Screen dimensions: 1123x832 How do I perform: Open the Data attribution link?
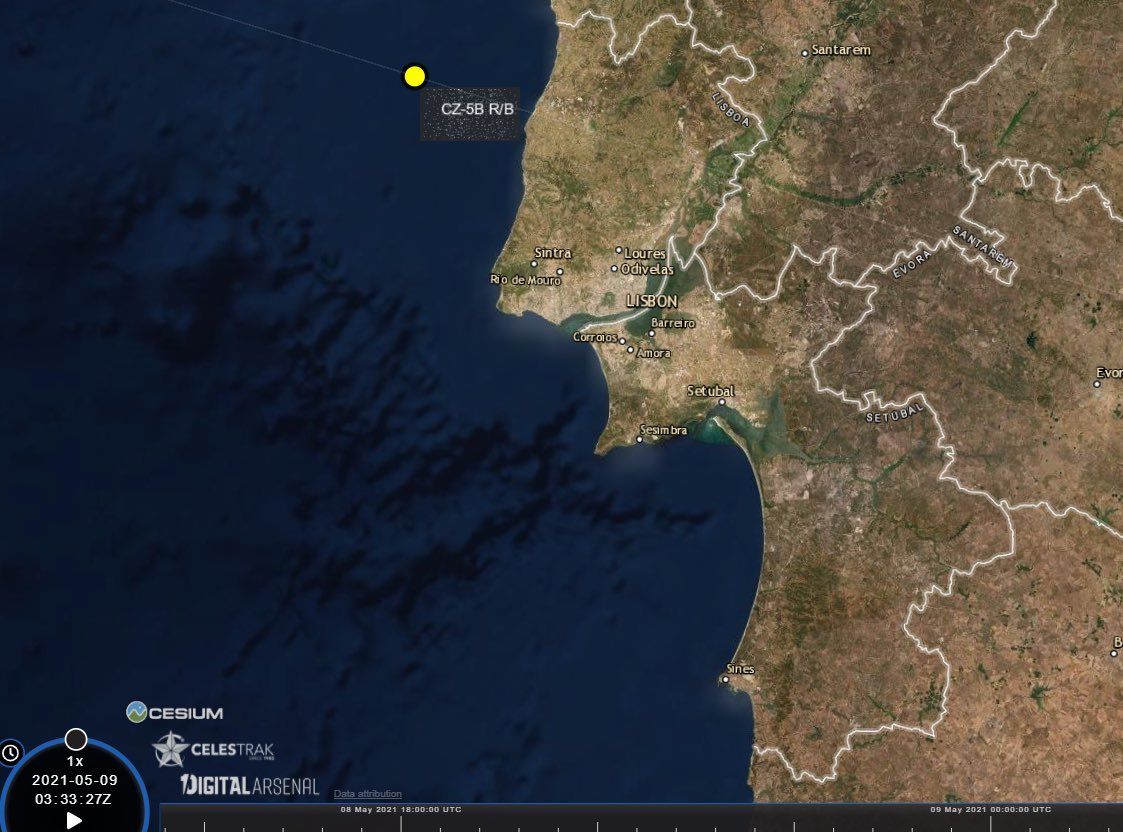click(368, 794)
